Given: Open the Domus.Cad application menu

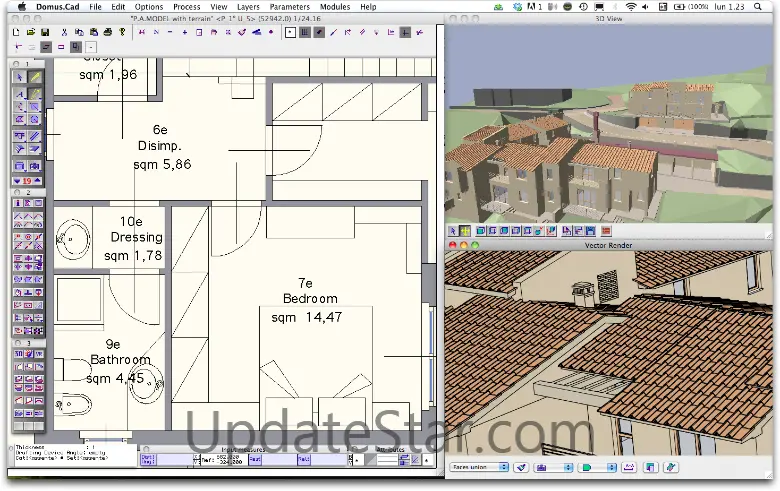Looking at the screenshot, I should 58,6.
